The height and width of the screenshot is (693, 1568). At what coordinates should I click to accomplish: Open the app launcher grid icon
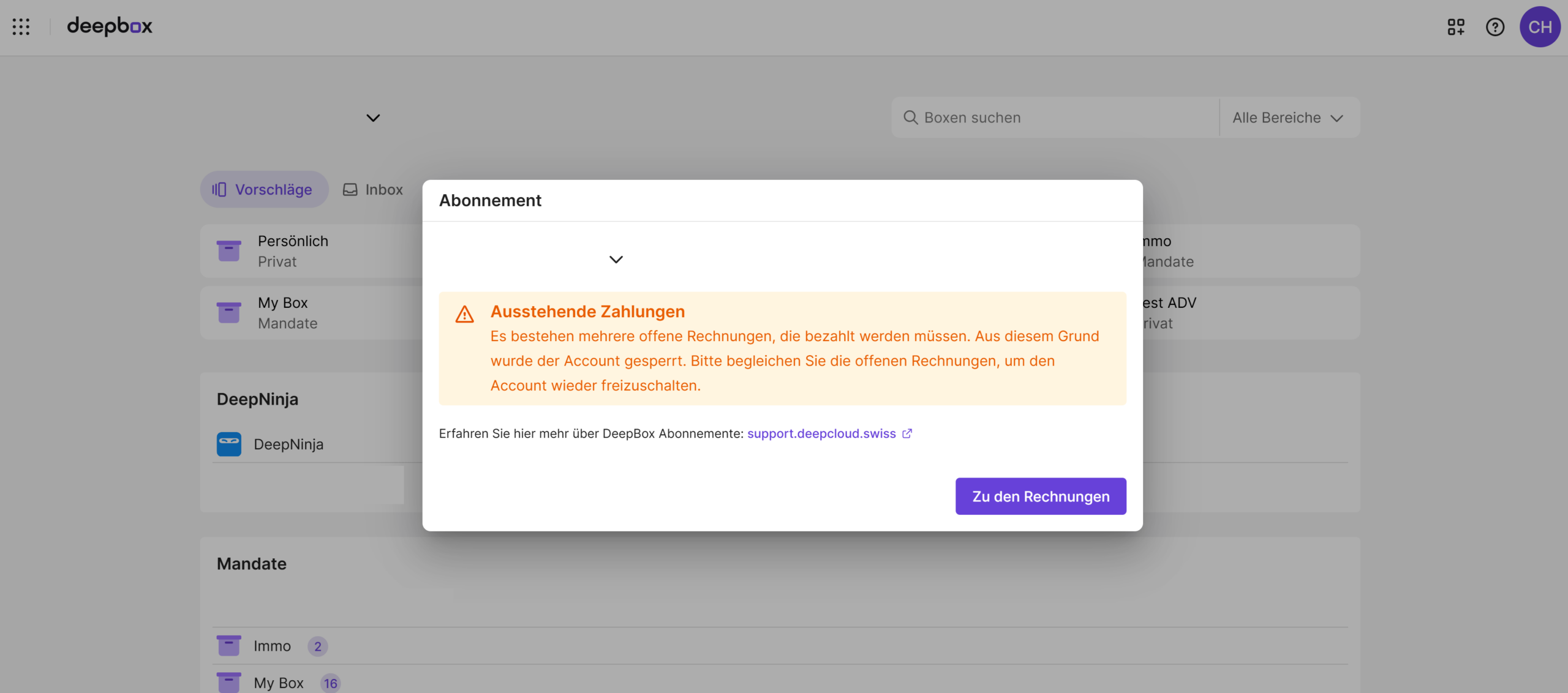click(21, 26)
